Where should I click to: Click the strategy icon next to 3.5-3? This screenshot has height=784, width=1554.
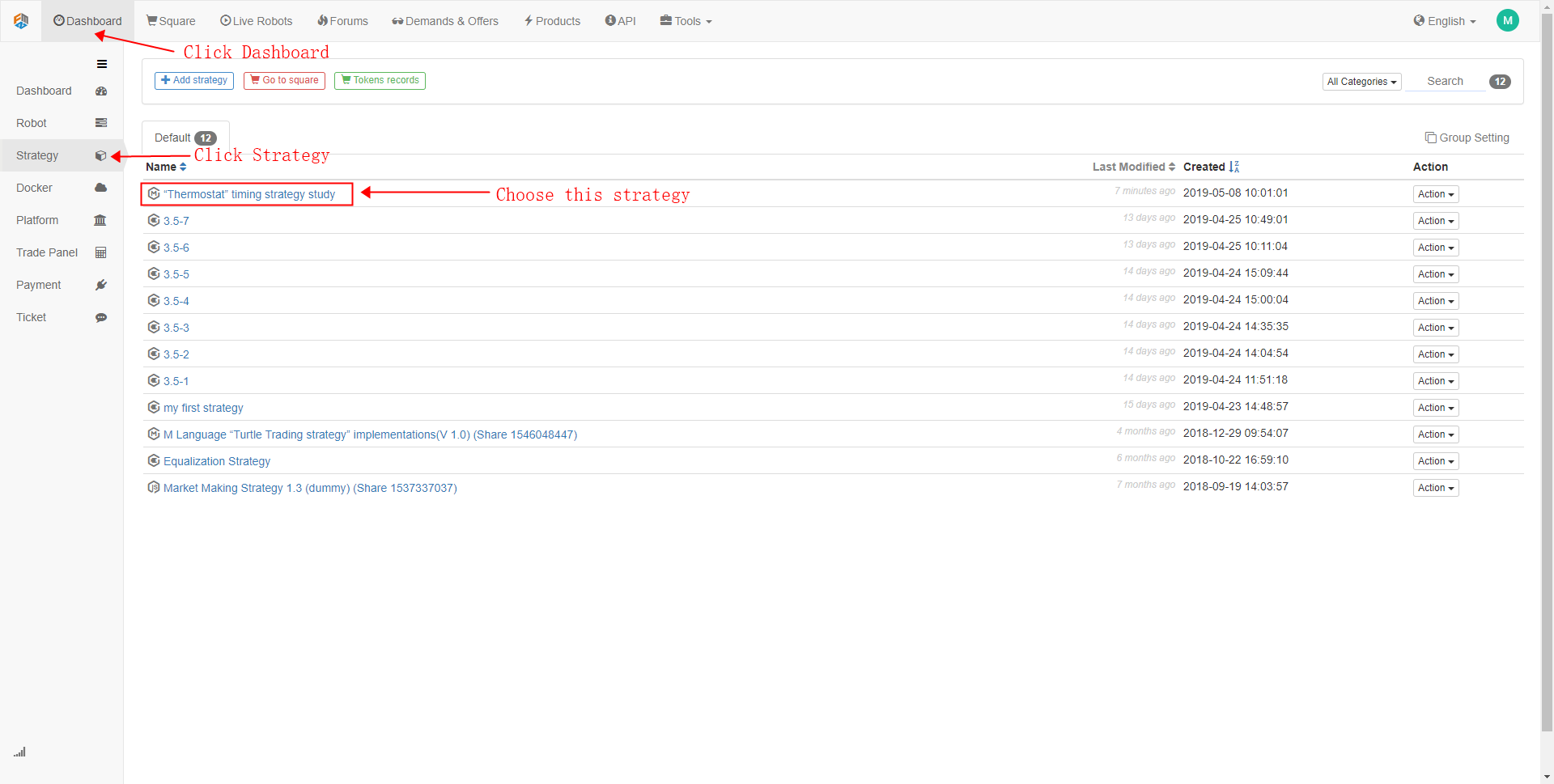pyautogui.click(x=154, y=327)
